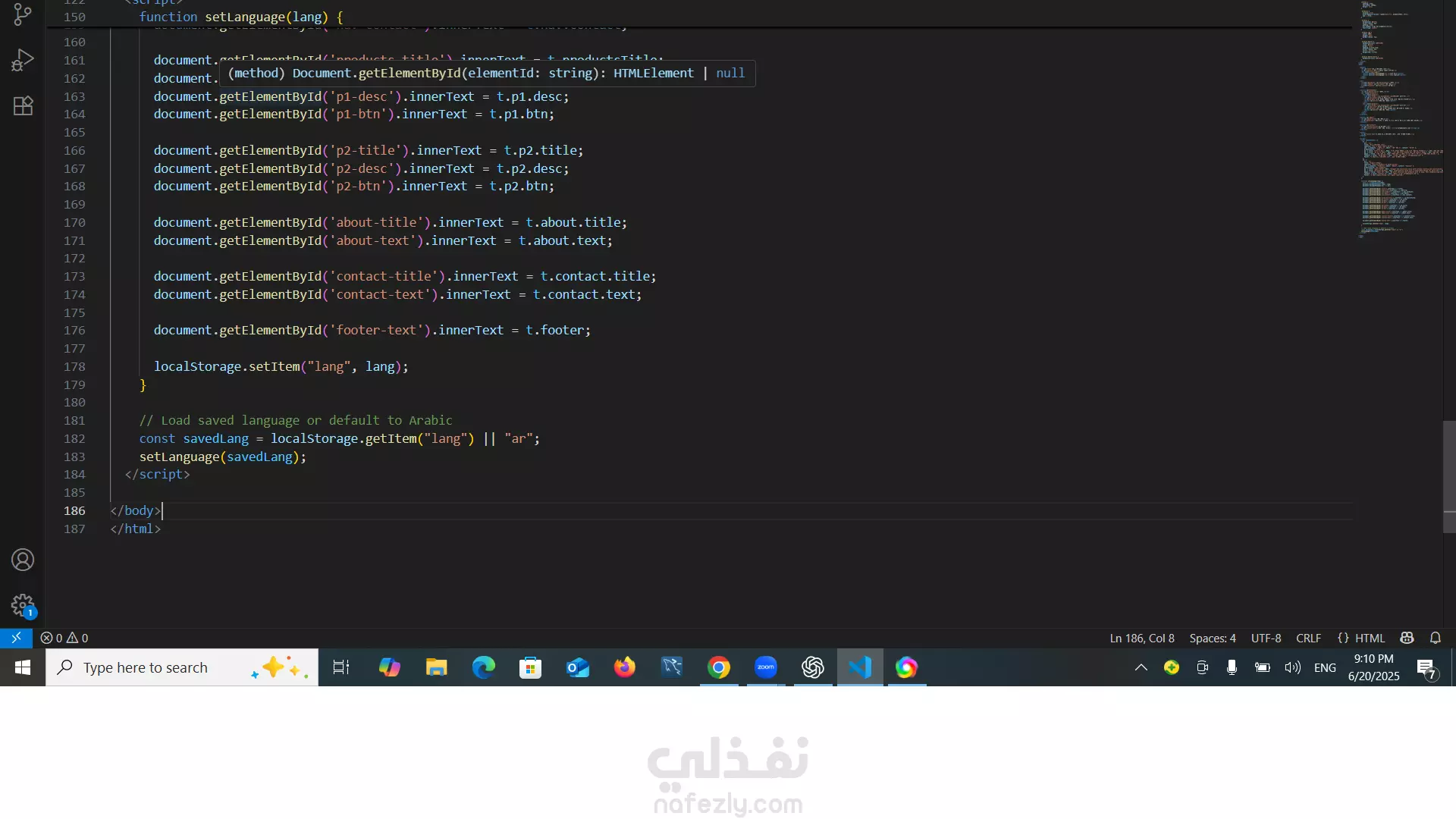This screenshot has width=1456, height=819.
Task: Switch ENG input language
Action: pos(1325,667)
